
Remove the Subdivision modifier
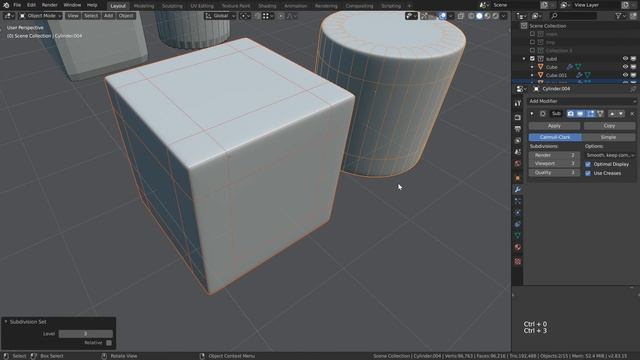click(632, 114)
